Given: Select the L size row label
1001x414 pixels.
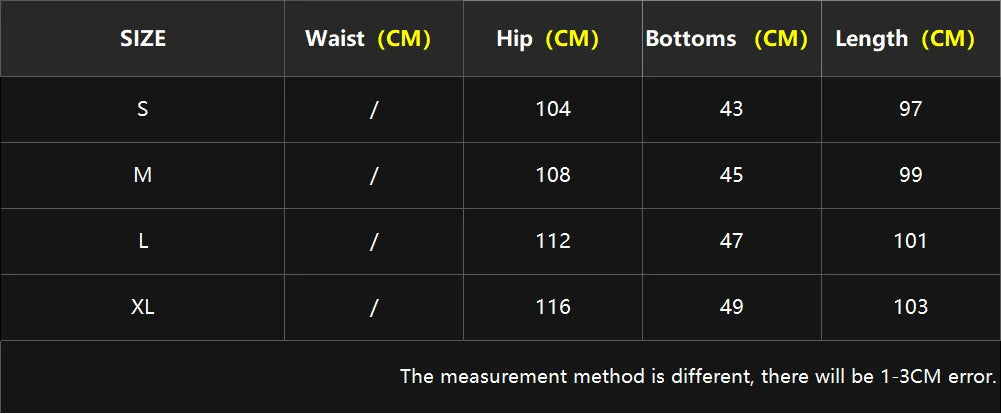Looking at the screenshot, I should tap(143, 241).
